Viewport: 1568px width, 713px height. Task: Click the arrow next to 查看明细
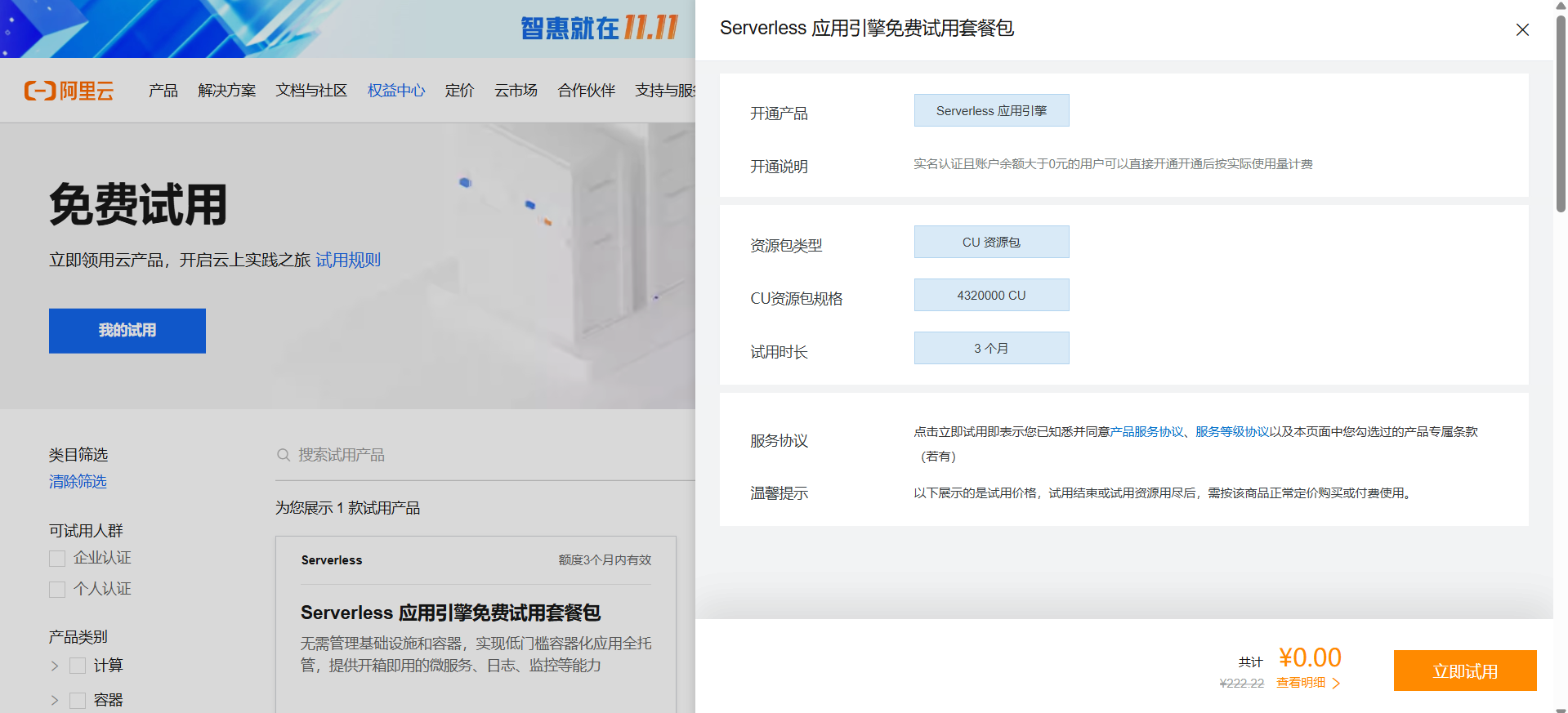pyautogui.click(x=1336, y=683)
